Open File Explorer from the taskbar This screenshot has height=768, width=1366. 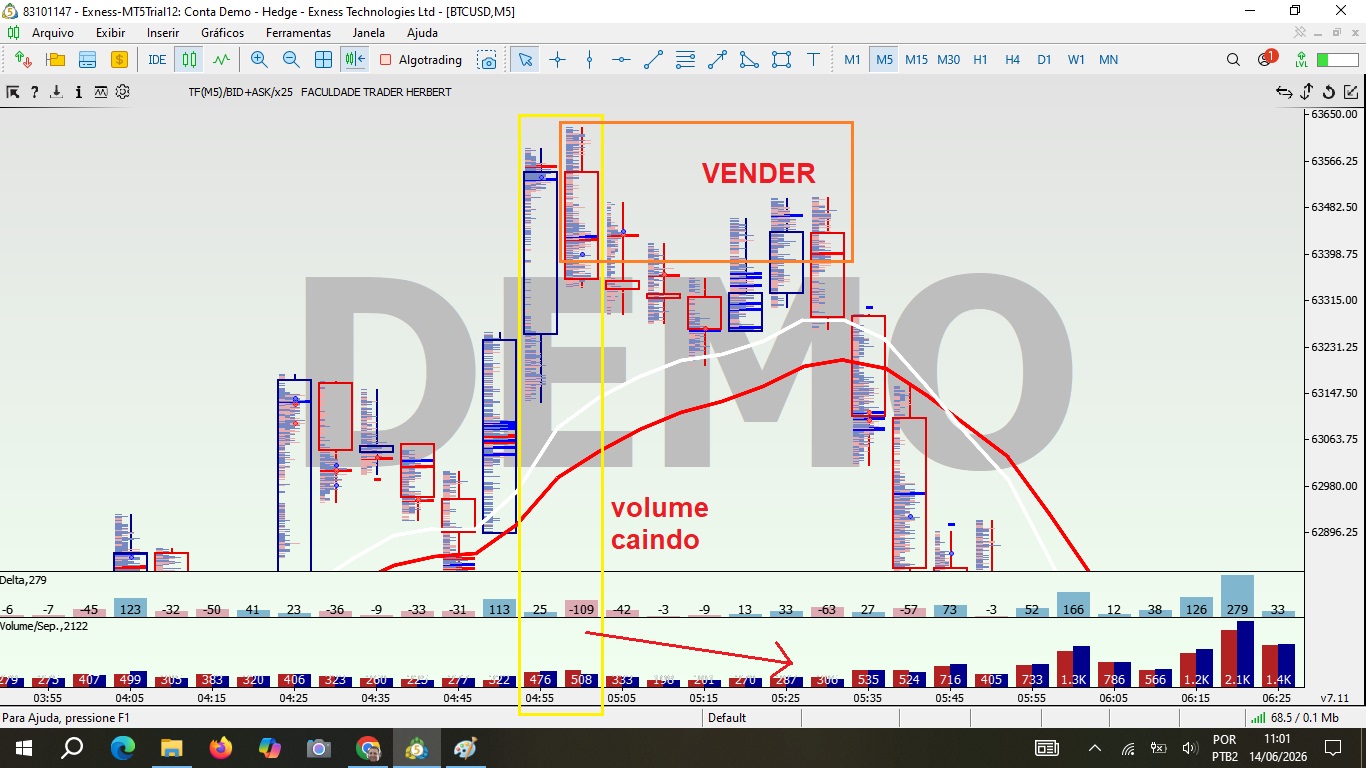click(171, 748)
